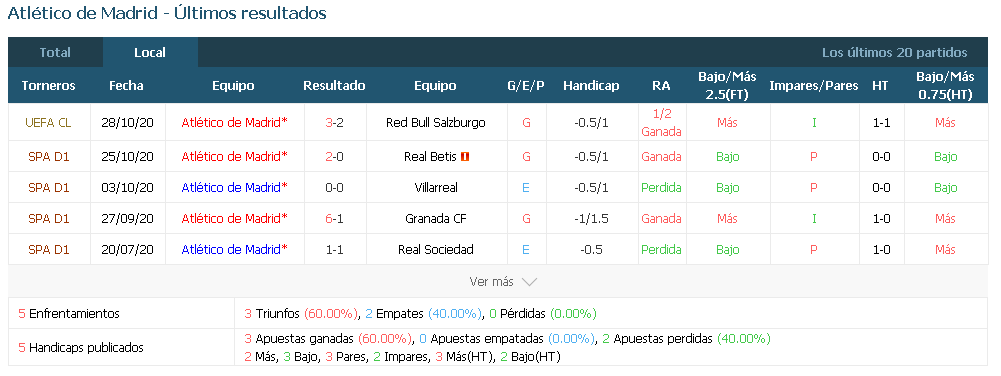The image size is (1001, 376).
Task: Click Atlético de Madrid in 28/10/20 row
Action: 234,123
